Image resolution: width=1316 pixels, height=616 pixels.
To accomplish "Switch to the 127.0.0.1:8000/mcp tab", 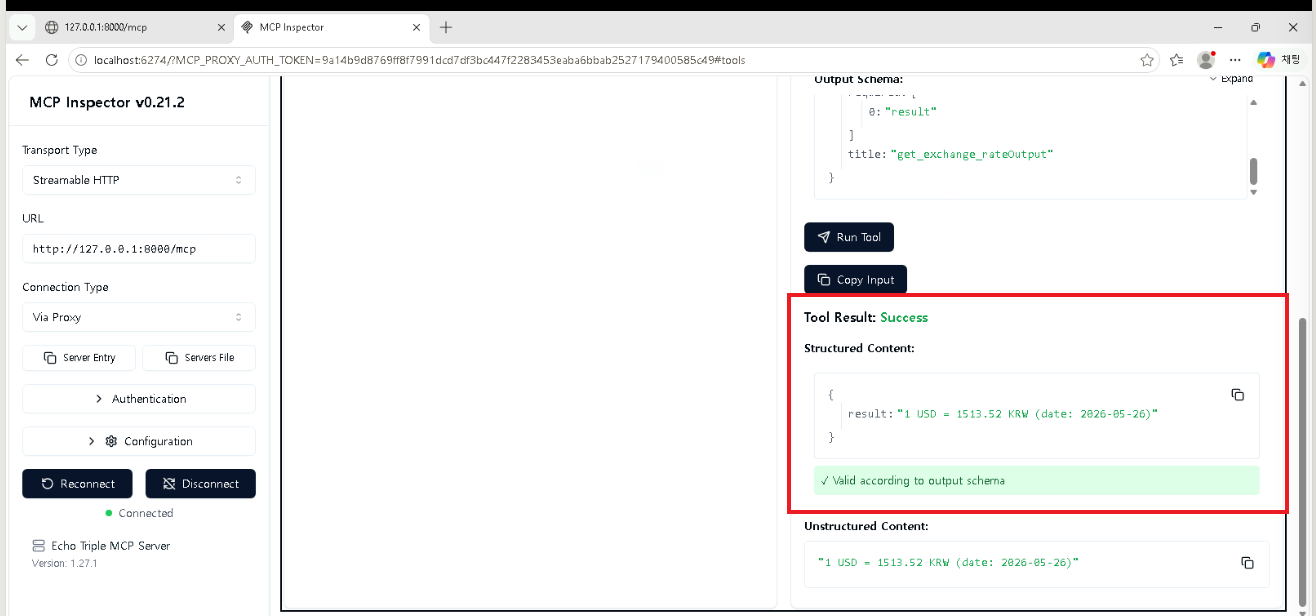I will pyautogui.click(x=134, y=27).
